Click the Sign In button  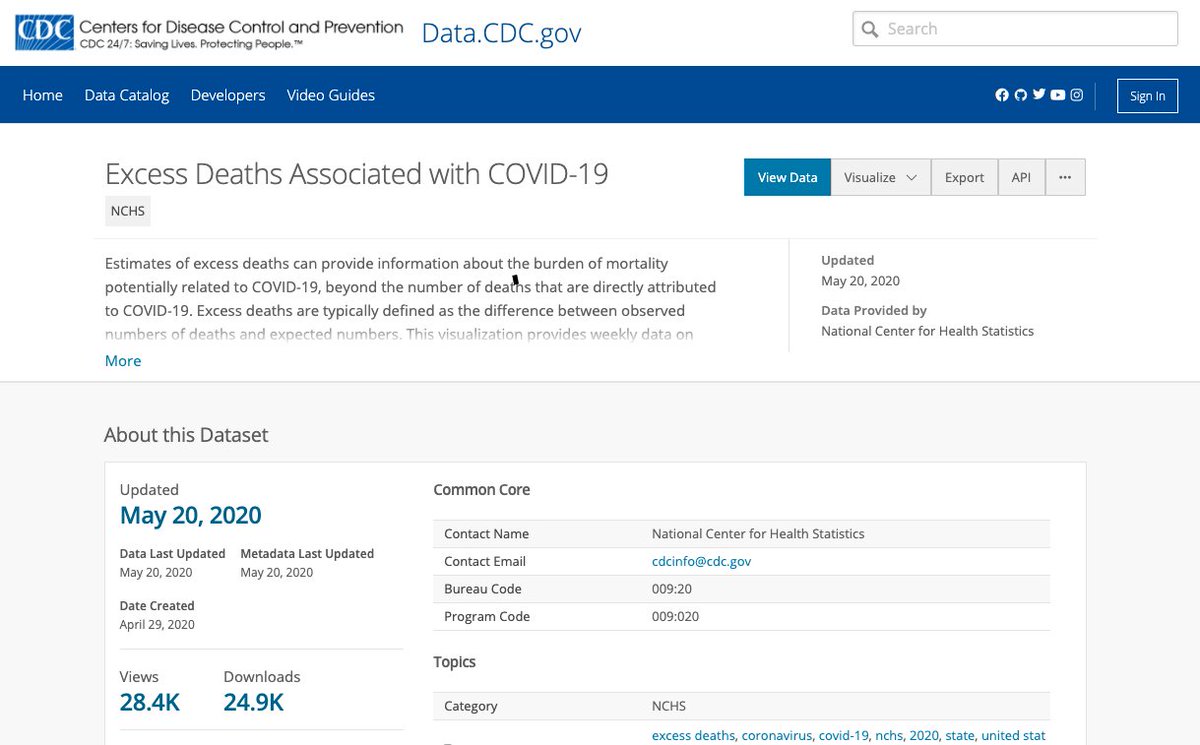coord(1147,96)
